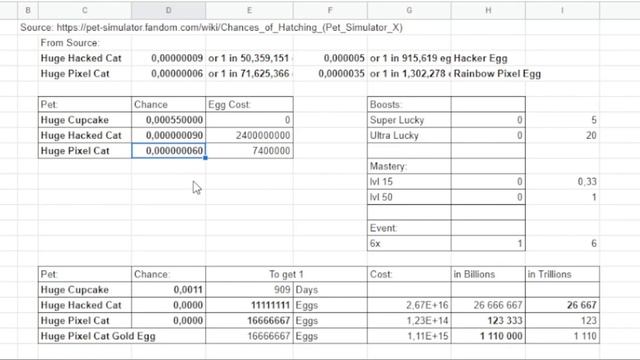Screen dimensions: 640x360
Task: Select the 1,23E+14 cost cell
Action: pos(409,321)
